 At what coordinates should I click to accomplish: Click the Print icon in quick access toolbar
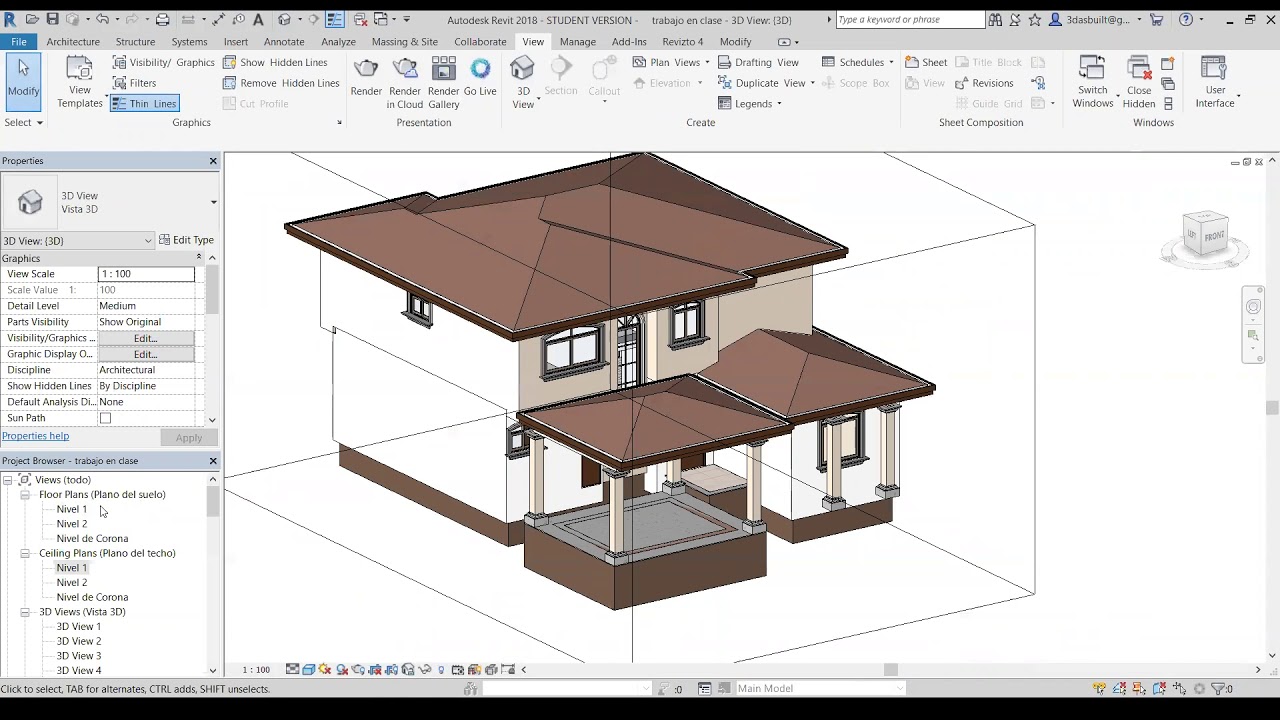tap(162, 19)
